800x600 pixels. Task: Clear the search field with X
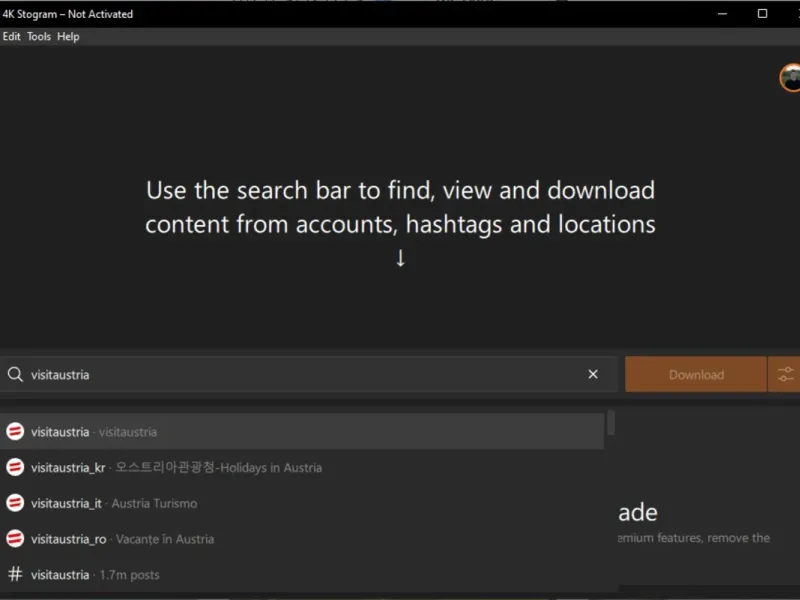tap(593, 374)
